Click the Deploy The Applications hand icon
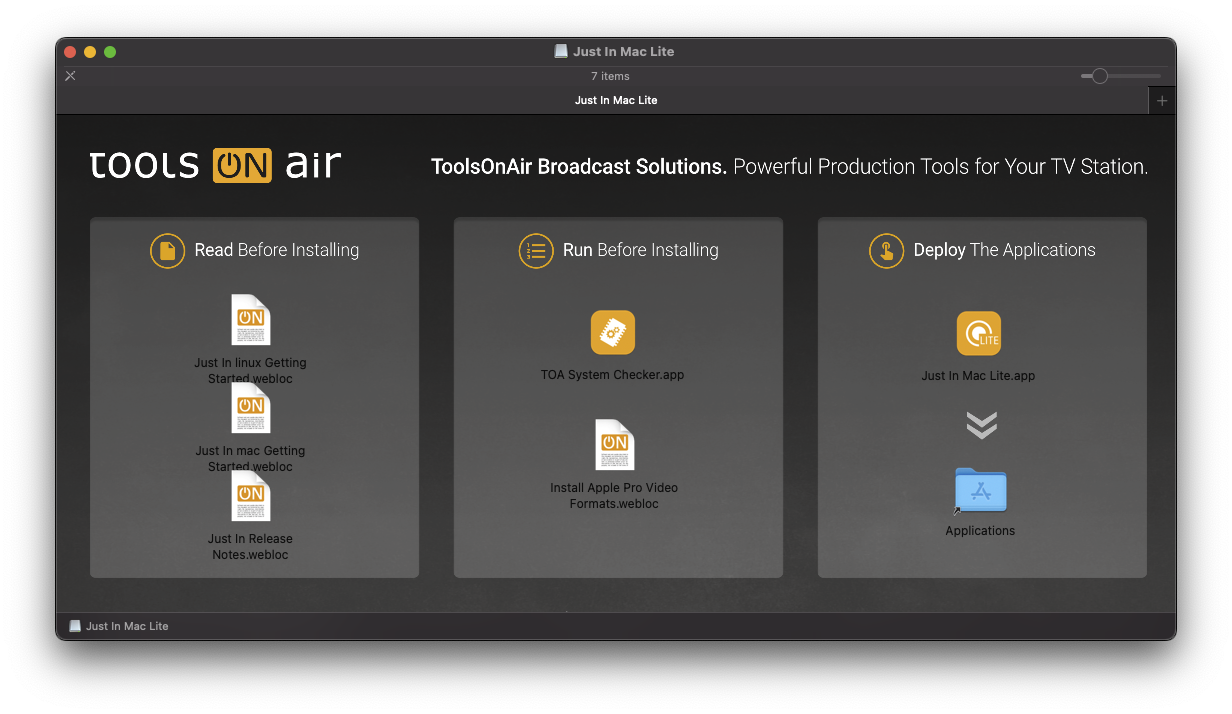The height and width of the screenshot is (714, 1232). [886, 251]
